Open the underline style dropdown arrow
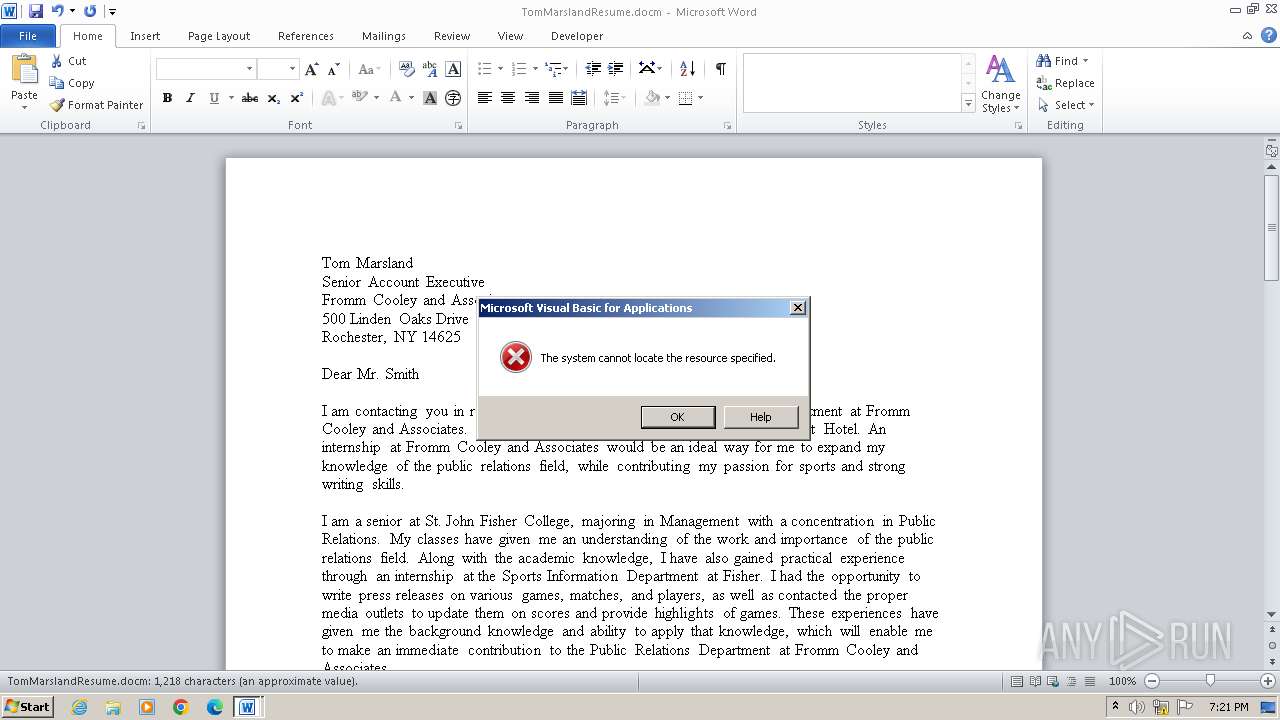The height and width of the screenshot is (720, 1280). pyautogui.click(x=231, y=98)
